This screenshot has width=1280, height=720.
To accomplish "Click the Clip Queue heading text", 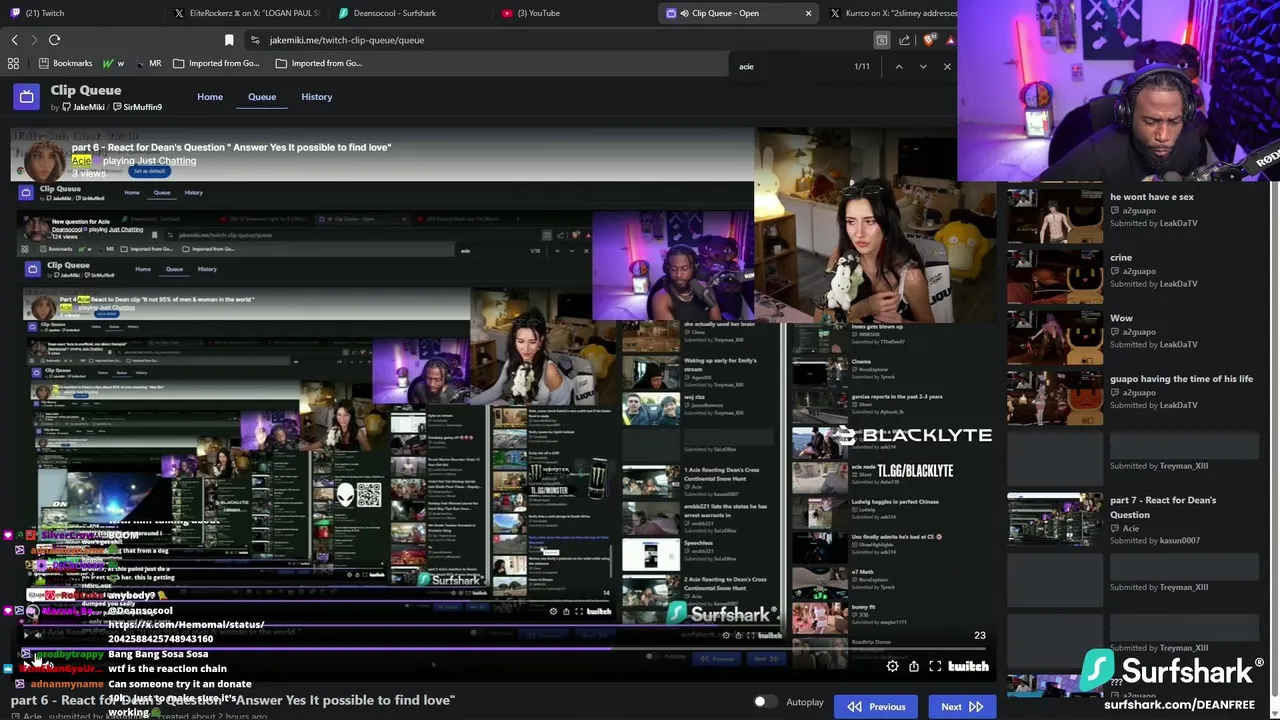I will tap(86, 90).
